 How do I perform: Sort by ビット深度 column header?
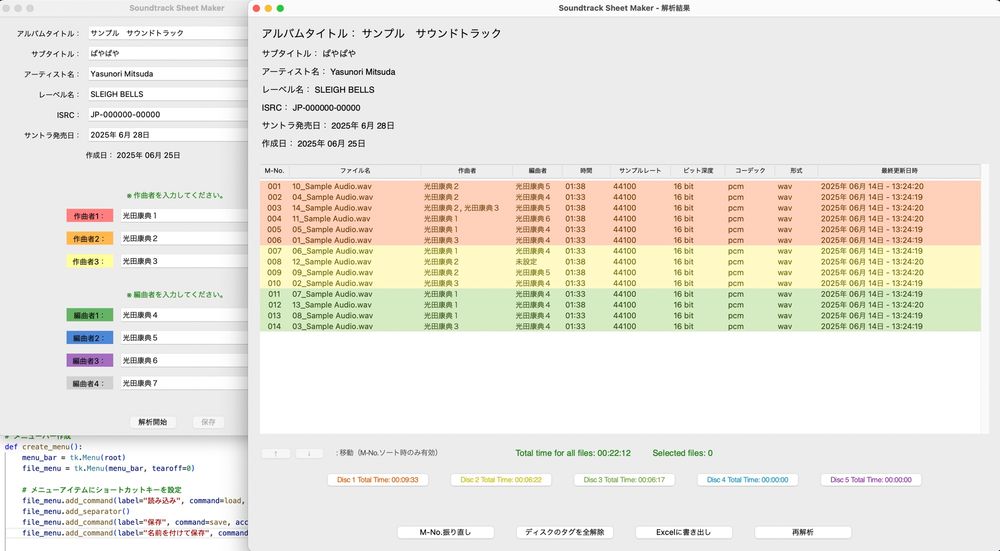[698, 171]
